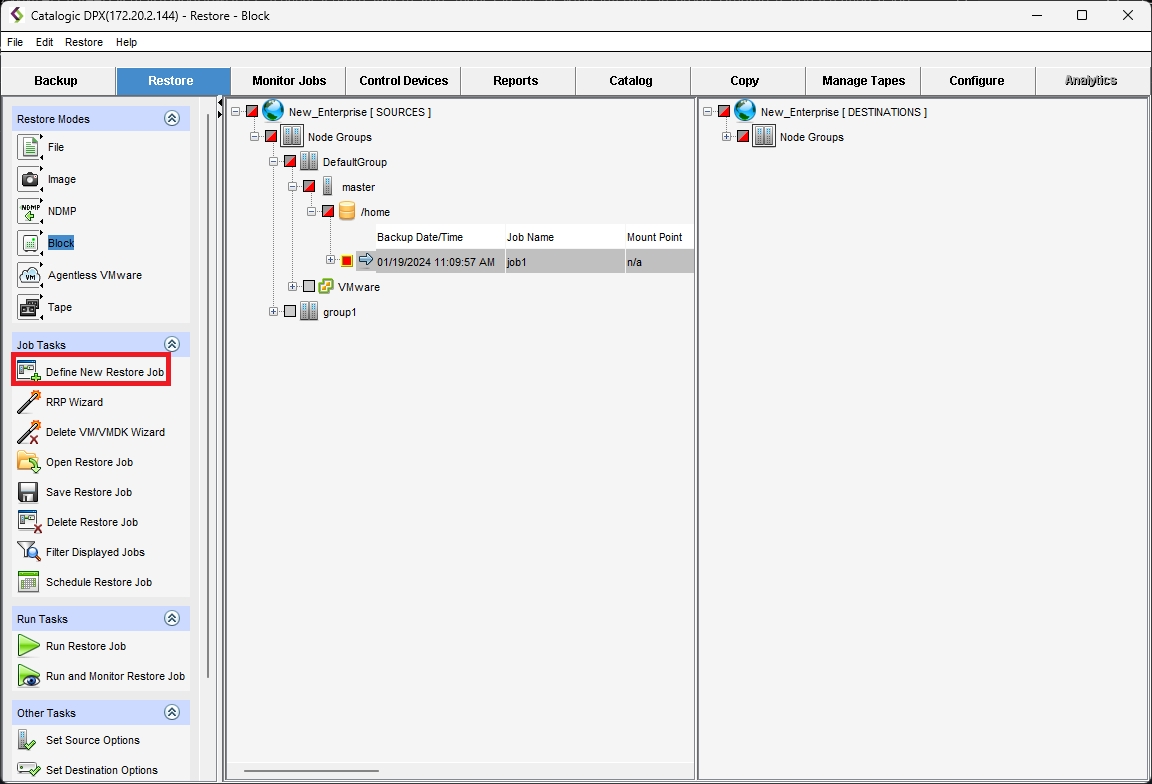Click the Run Restore Job play icon
1152x784 pixels.
[29, 646]
